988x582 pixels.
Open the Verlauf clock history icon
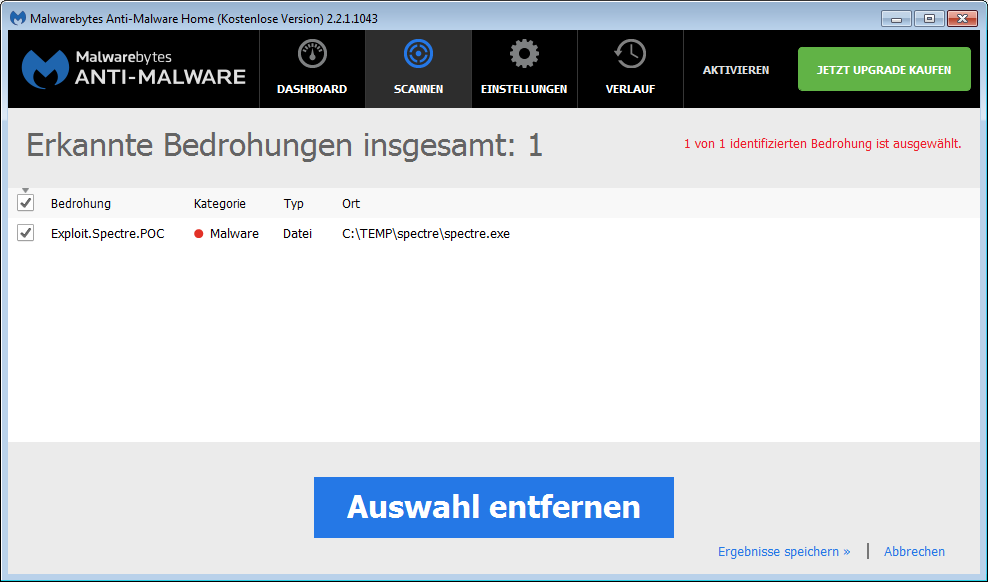pos(630,54)
